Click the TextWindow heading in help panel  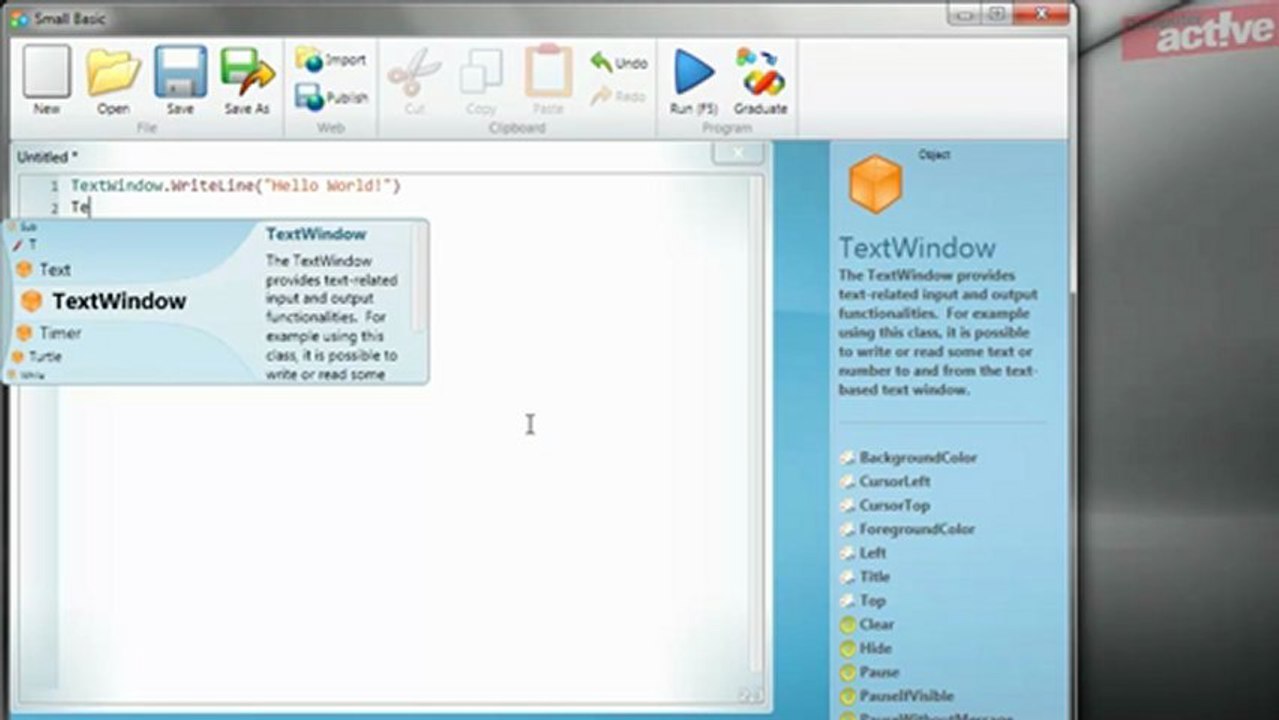coord(917,248)
